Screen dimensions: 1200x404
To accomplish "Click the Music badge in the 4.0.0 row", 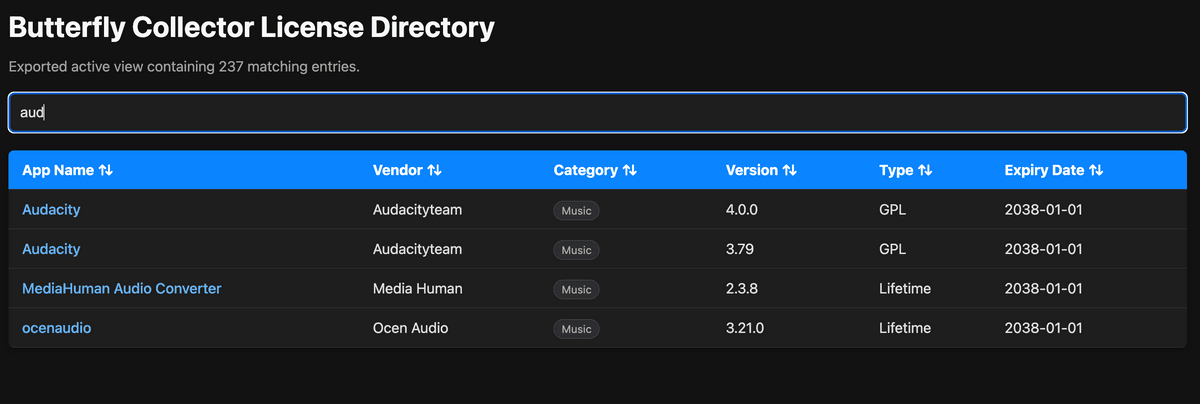I will point(576,210).
